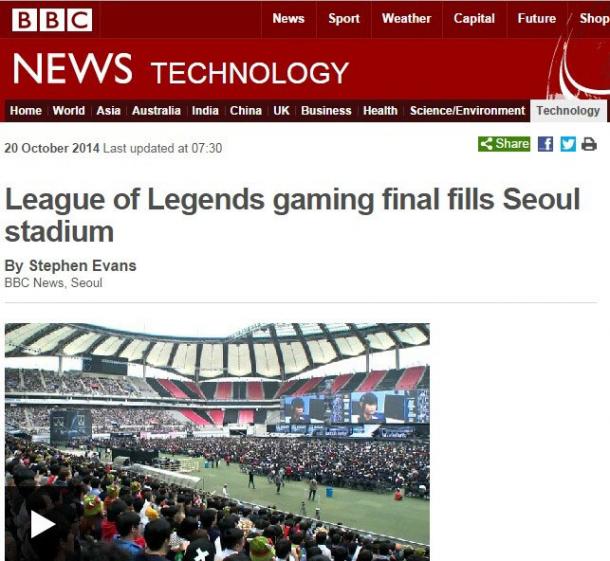Open the Capital section link

coord(474,19)
